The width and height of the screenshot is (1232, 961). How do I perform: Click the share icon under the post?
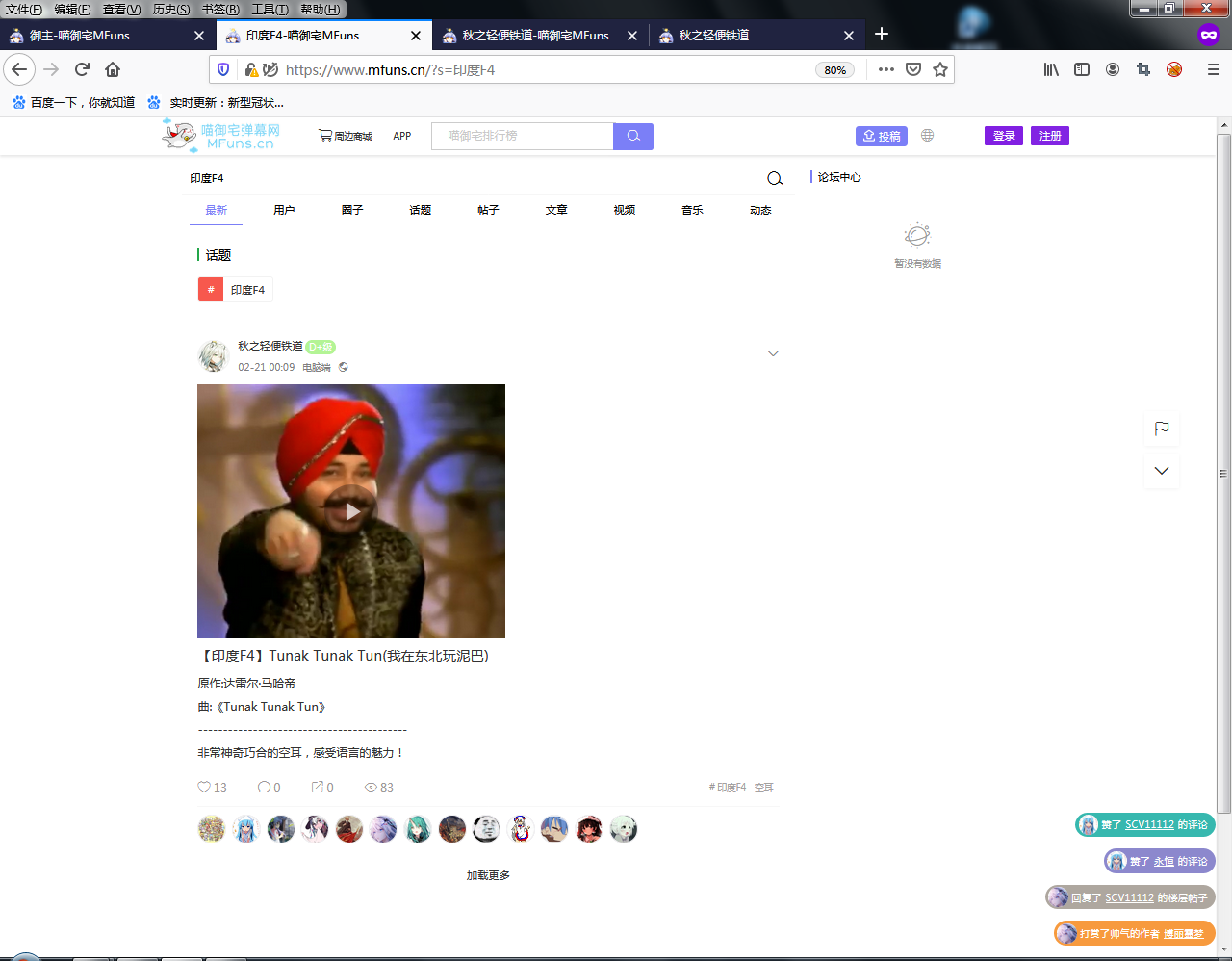[317, 787]
